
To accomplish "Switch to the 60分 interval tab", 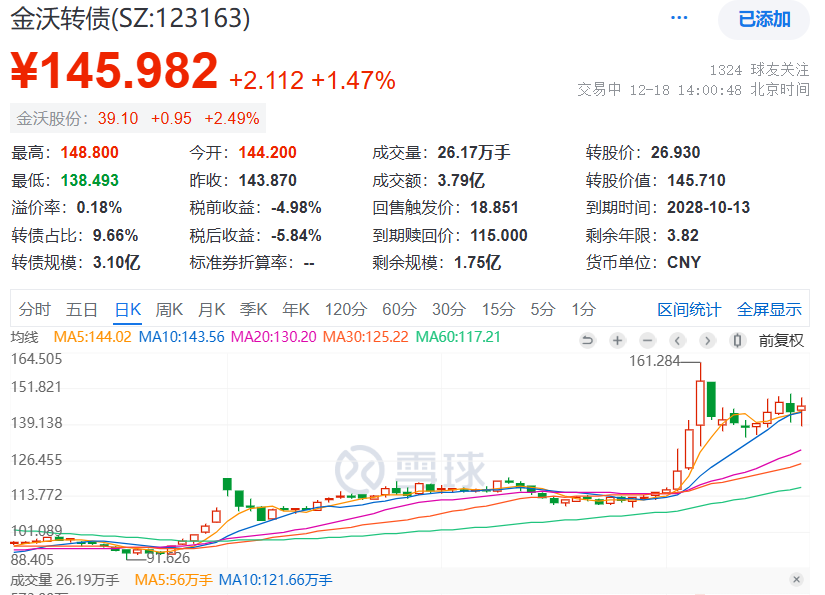I will coord(399,309).
